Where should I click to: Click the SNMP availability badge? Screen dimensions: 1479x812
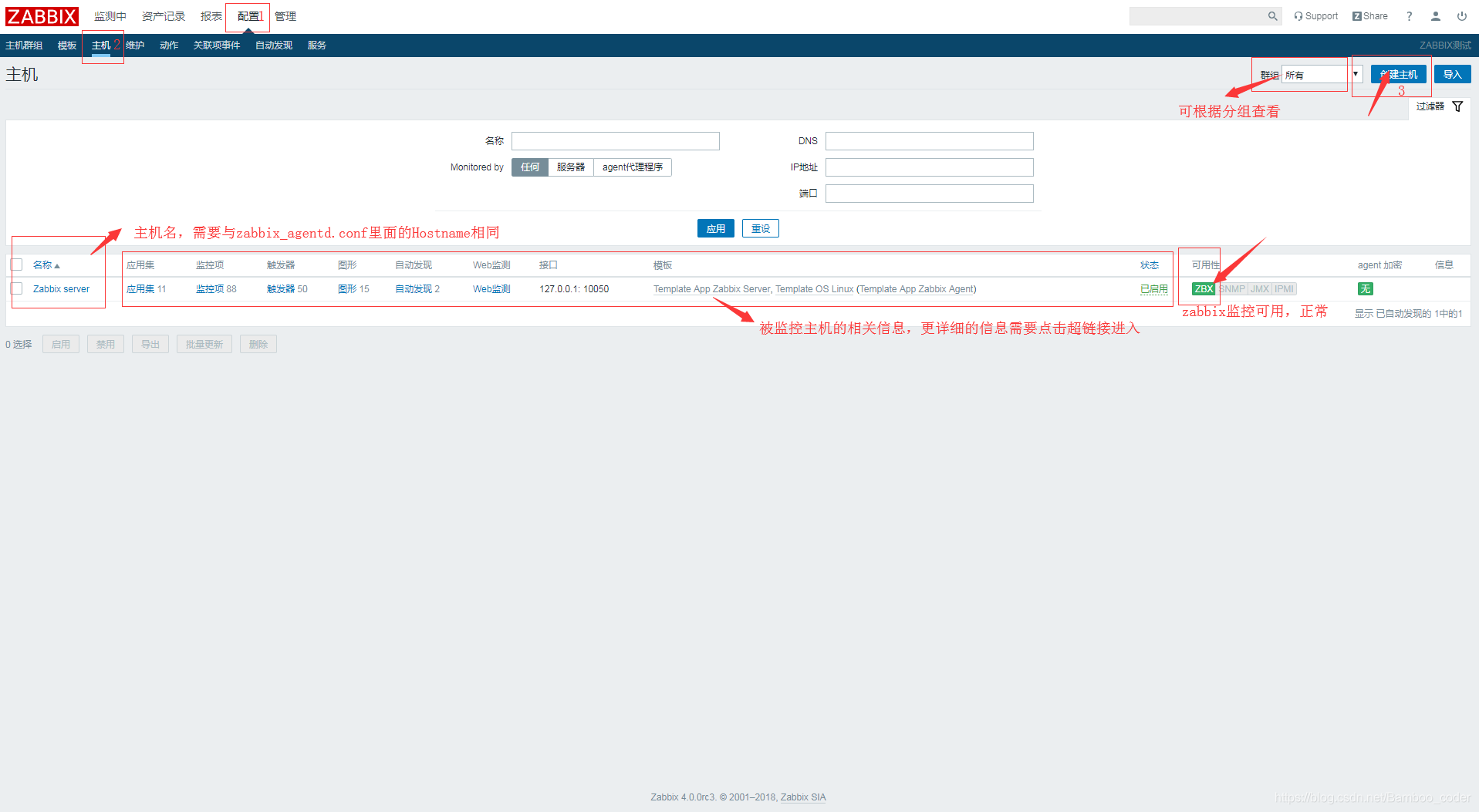coord(1232,289)
